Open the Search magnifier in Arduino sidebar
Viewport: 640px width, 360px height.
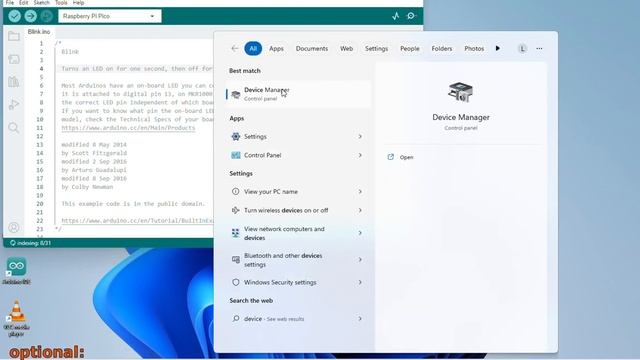14,128
